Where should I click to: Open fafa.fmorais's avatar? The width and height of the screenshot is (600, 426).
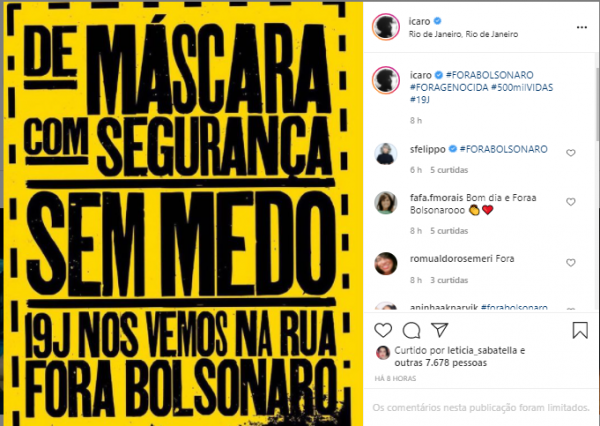(x=386, y=202)
